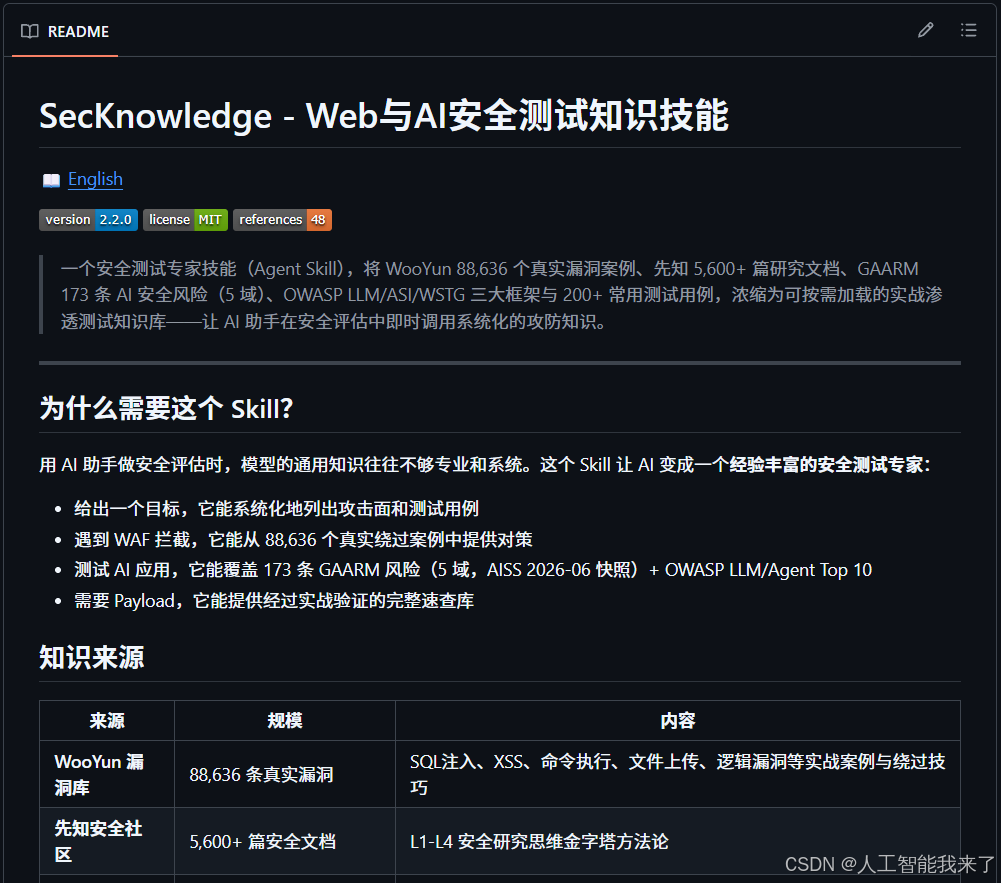Click the license MIT badge
1001x883 pixels.
point(185,220)
